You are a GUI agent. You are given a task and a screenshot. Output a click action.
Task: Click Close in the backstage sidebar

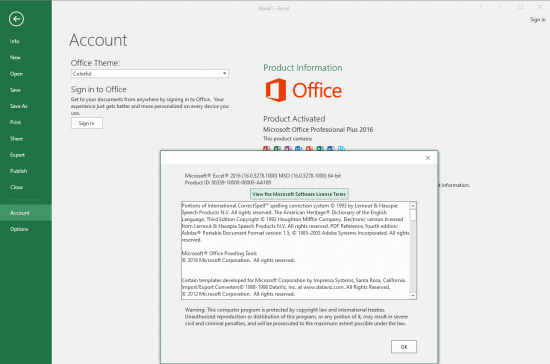(x=16, y=187)
